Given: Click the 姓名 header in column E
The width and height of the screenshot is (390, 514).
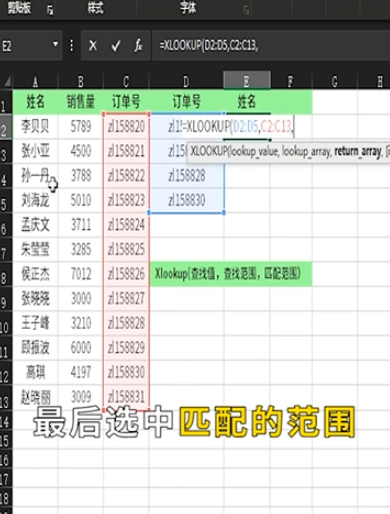Looking at the screenshot, I should pos(247,101).
